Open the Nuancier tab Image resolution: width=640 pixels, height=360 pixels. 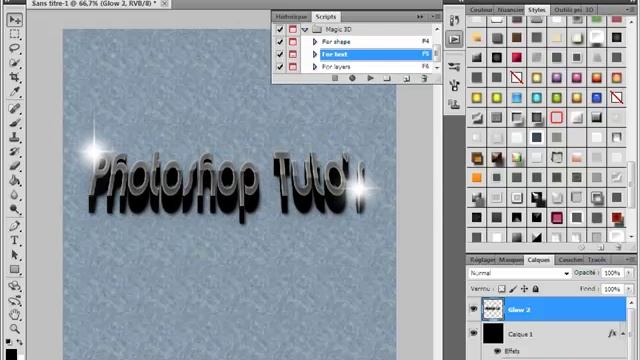tap(510, 9)
